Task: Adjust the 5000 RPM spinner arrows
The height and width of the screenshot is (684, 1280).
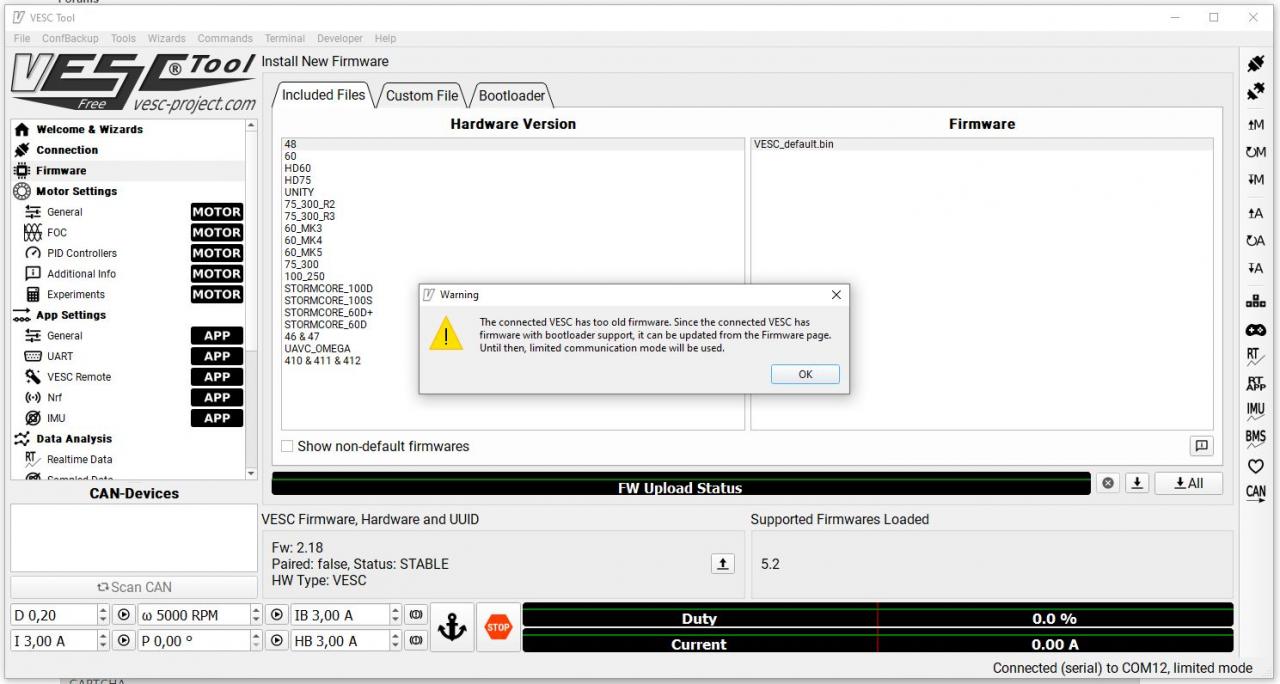Action: click(255, 615)
